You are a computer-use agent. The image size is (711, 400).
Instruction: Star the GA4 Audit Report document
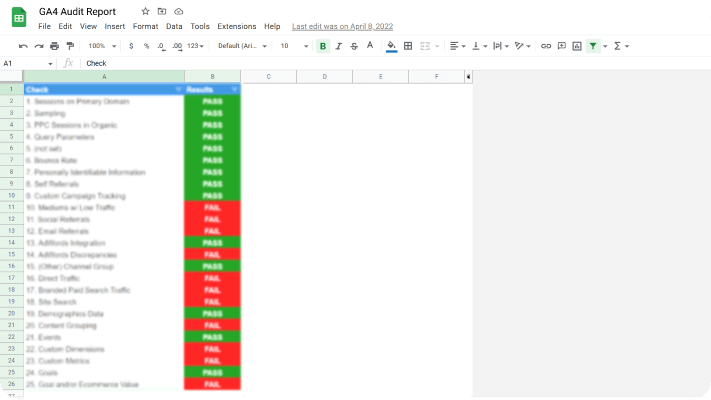(145, 11)
